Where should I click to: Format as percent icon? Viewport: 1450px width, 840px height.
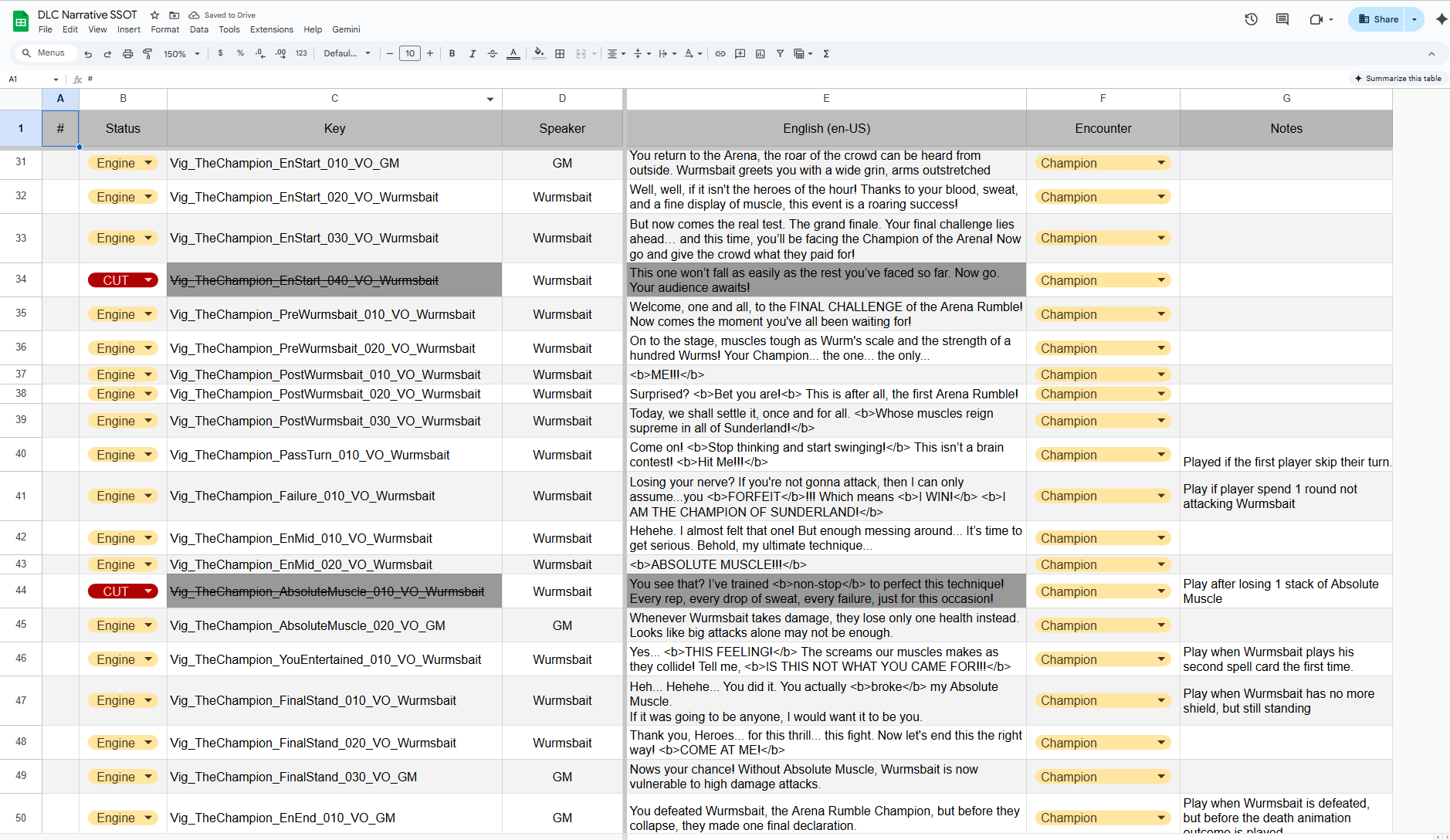(x=240, y=53)
